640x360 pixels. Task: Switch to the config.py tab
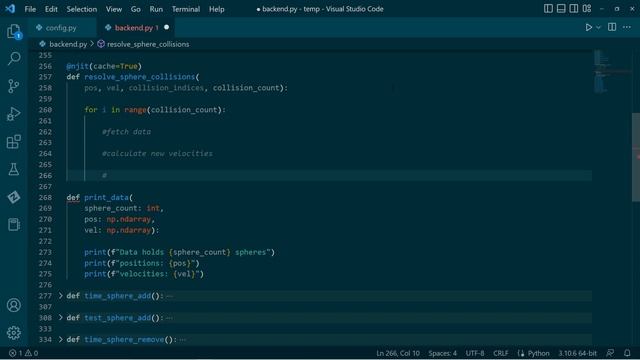click(x=61, y=28)
